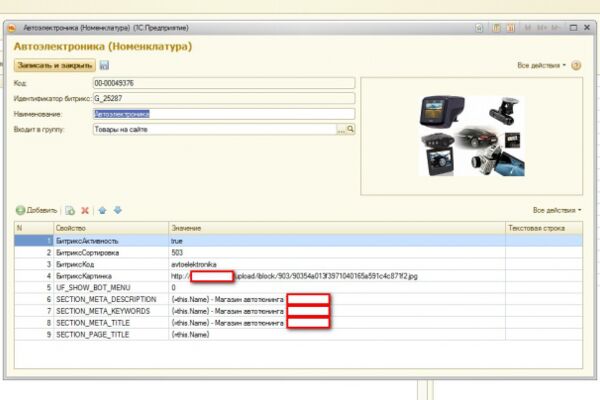
Task: Click the Идентификатор битрикс field
Action: tap(224, 98)
